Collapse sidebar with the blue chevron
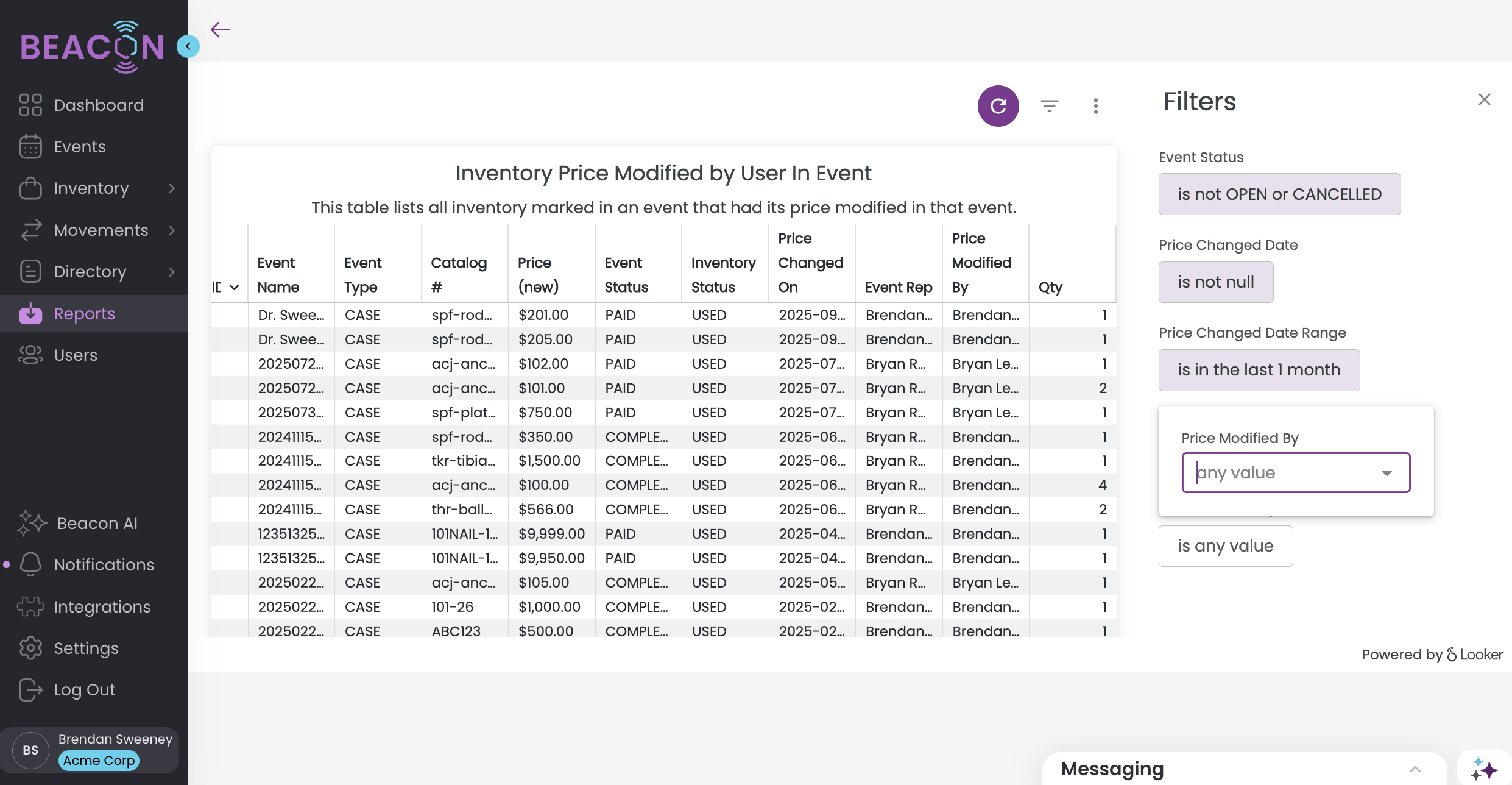Viewport: 1512px width, 785px height. click(x=188, y=46)
